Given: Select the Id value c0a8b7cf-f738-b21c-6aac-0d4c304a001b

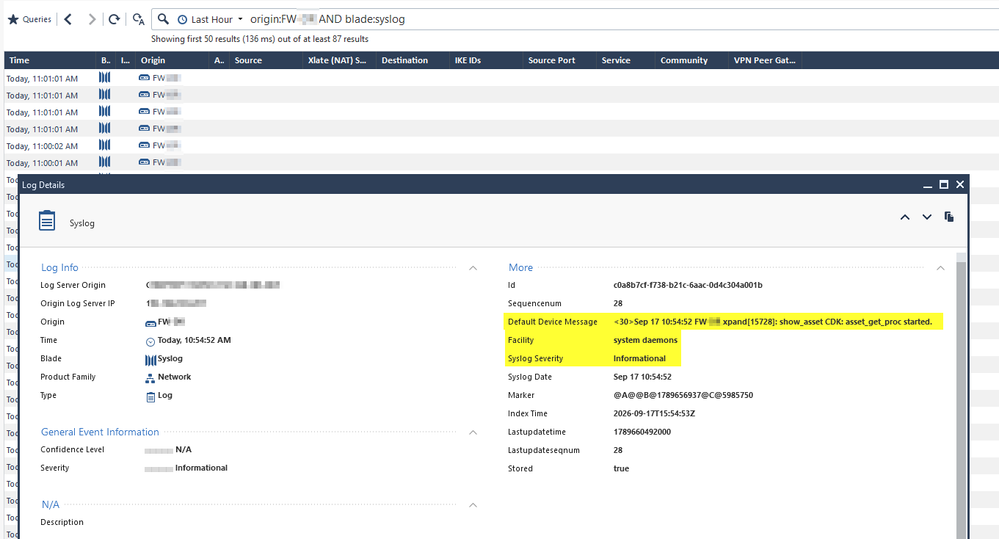Looking at the screenshot, I should coord(687,285).
